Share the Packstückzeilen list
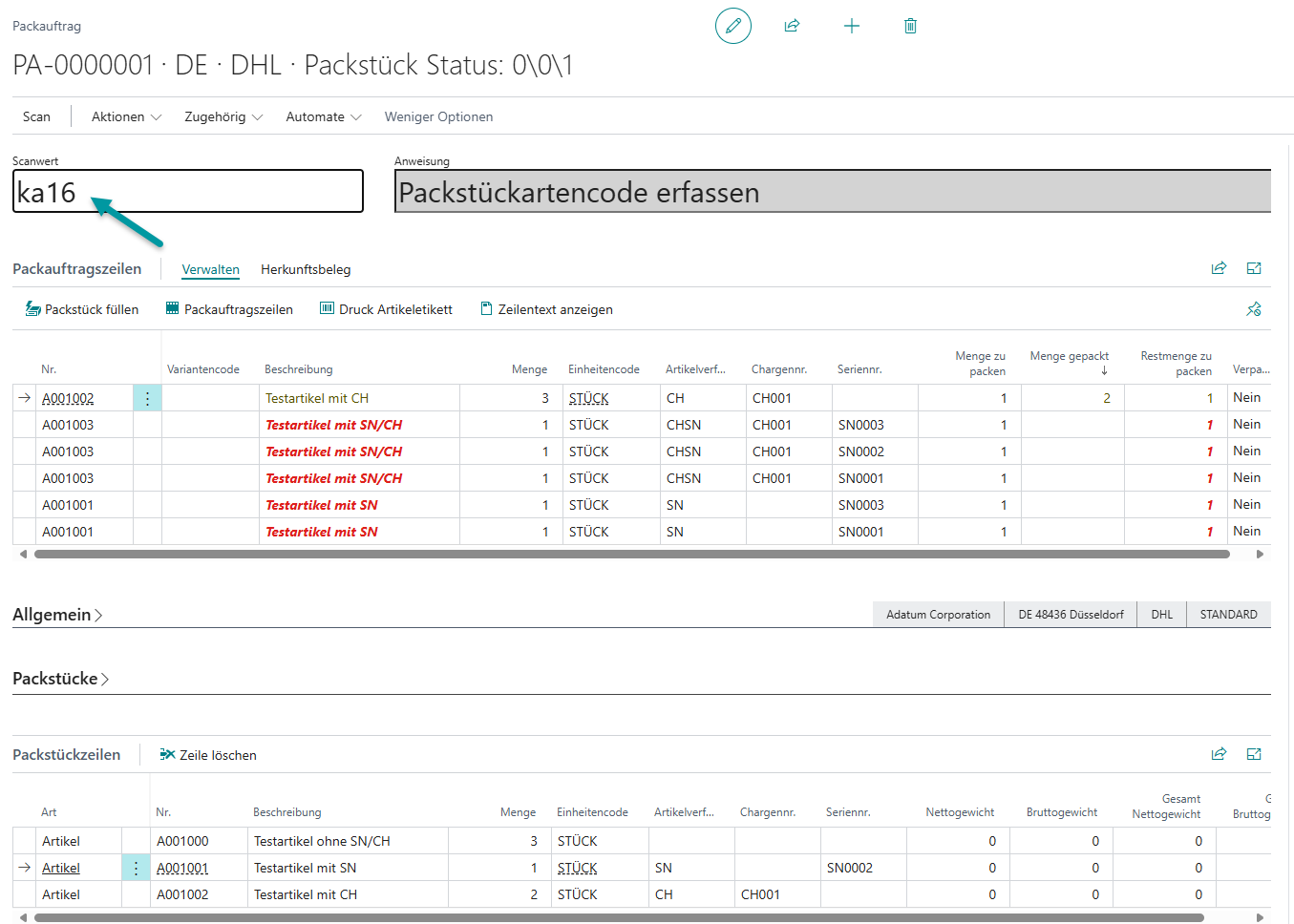 [1219, 754]
